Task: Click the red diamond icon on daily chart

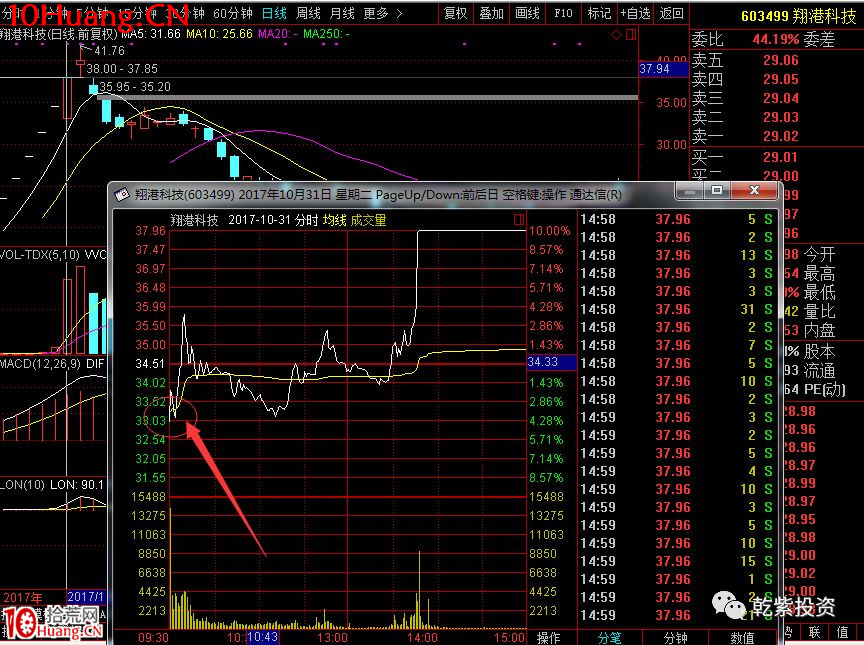Action: tap(617, 35)
